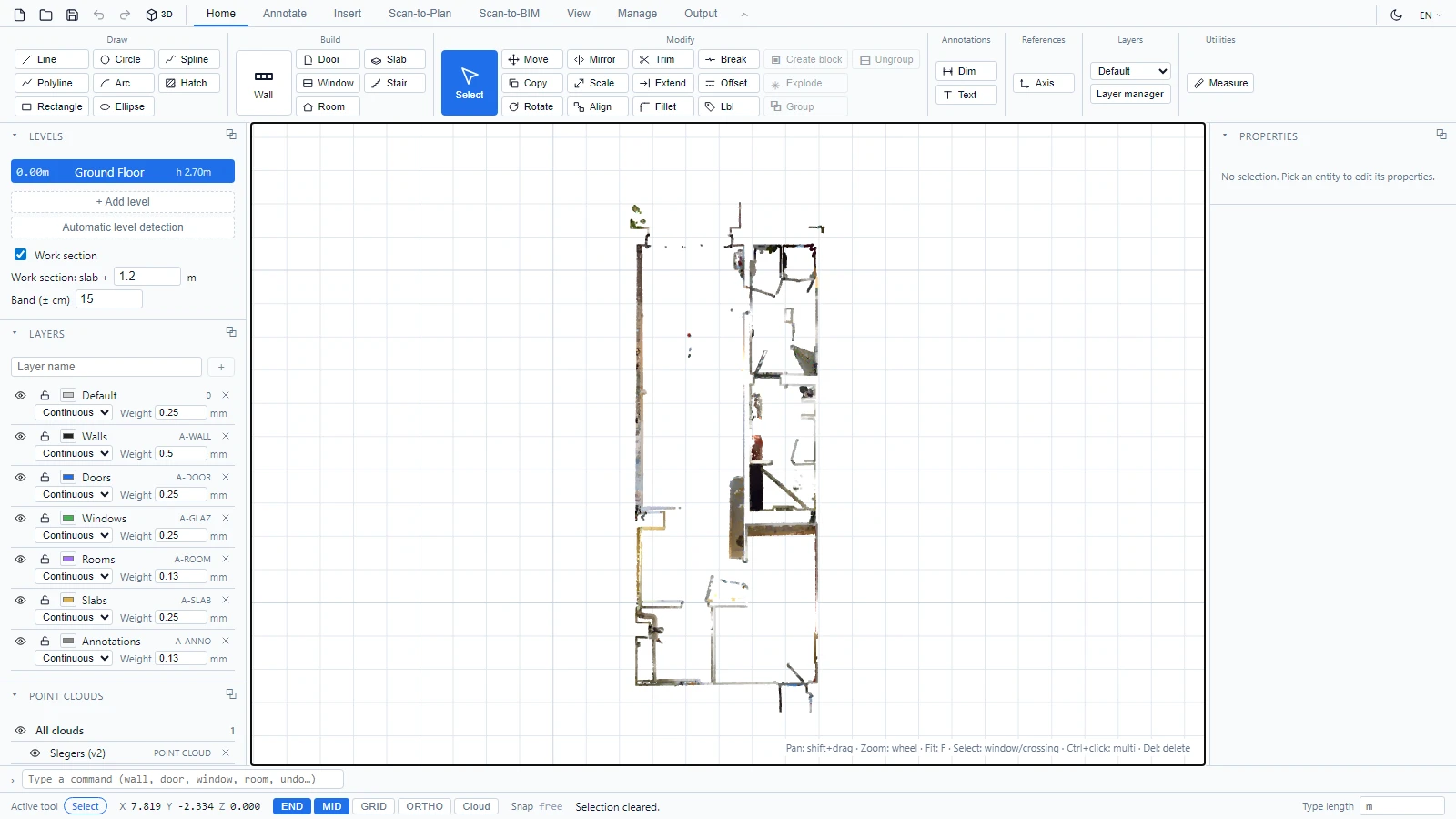Select the Ellipse tool

[x=123, y=106]
